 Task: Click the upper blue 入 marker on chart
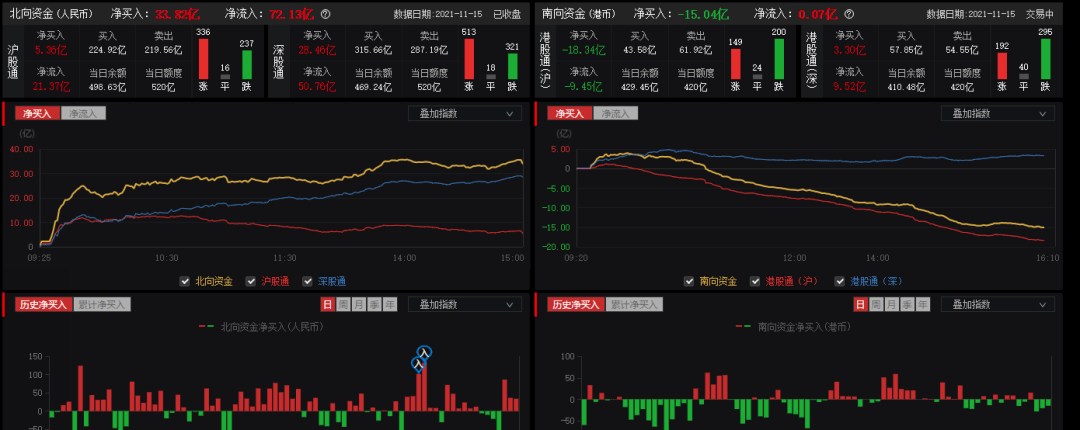(x=424, y=352)
